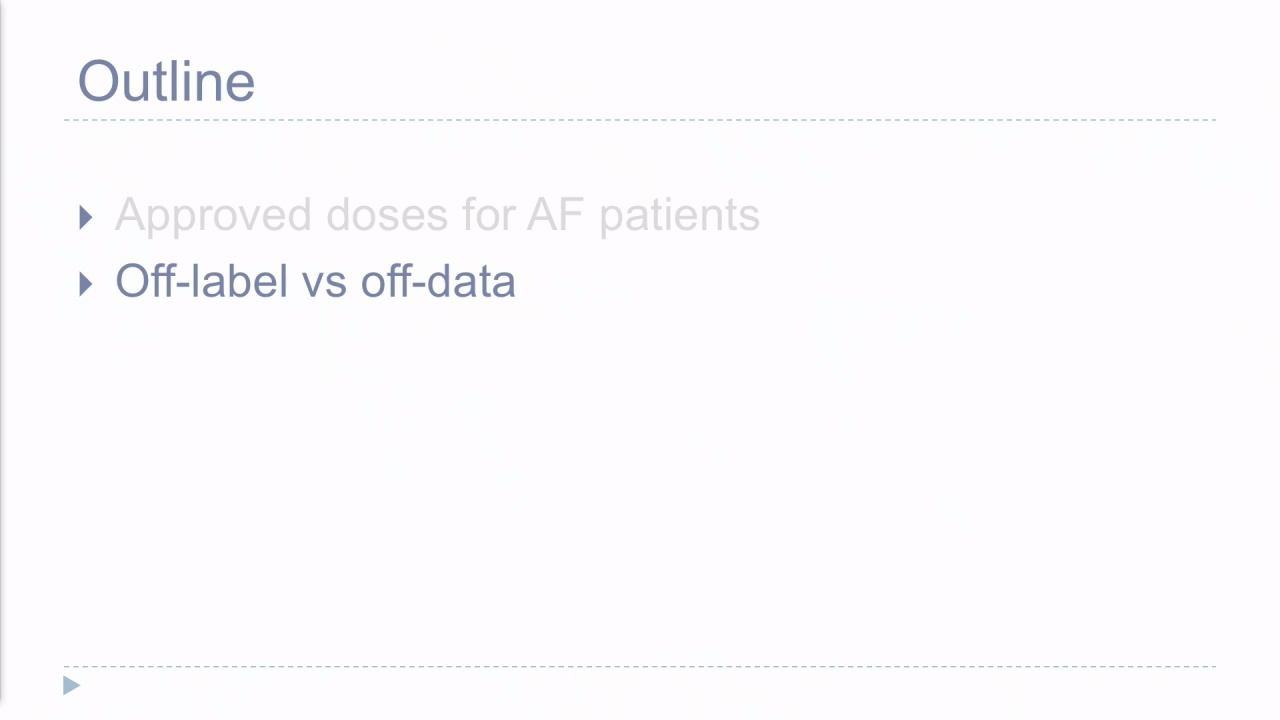Click the letter O of the Outline heading
The width and height of the screenshot is (1280, 720).
click(97, 81)
